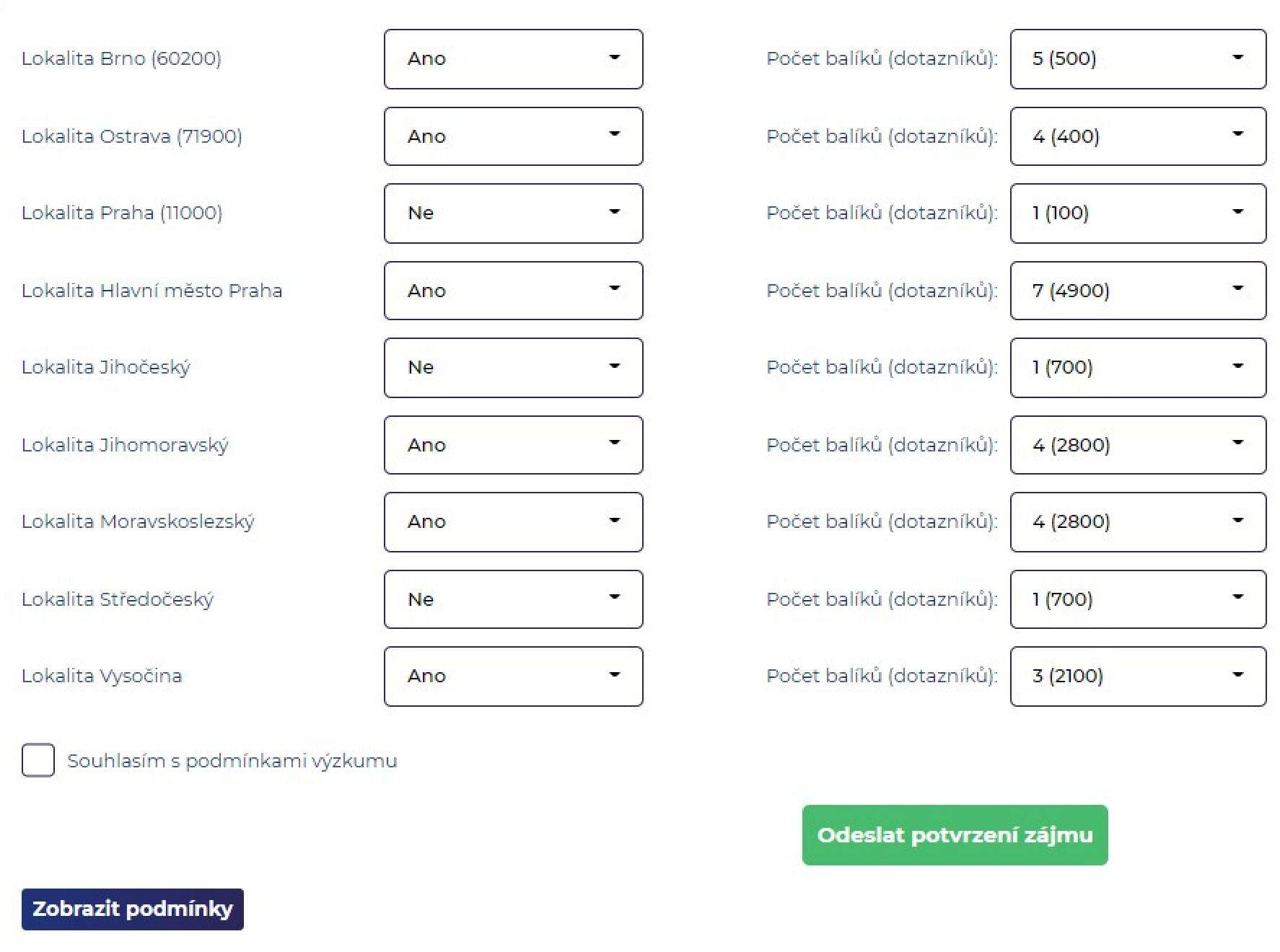The image size is (1280, 952).
Task: Open Vysočina package count dropdown showing 3 (2100)
Action: coord(1138,676)
